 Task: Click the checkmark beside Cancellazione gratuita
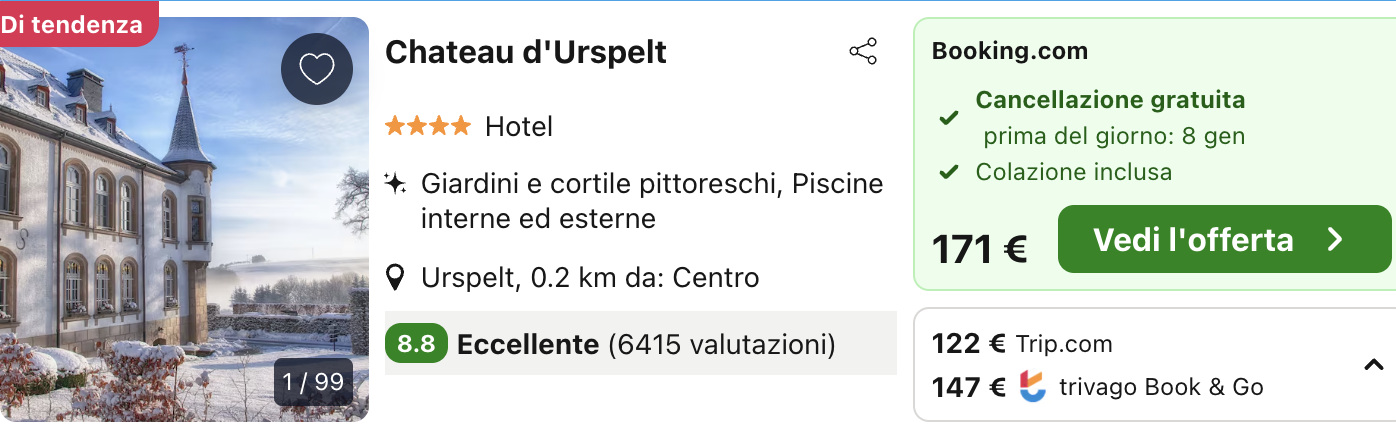point(948,118)
